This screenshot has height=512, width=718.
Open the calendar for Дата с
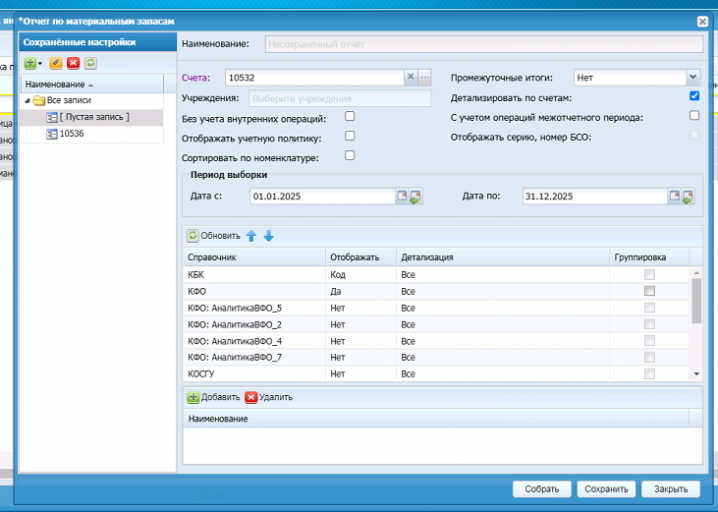(402, 196)
